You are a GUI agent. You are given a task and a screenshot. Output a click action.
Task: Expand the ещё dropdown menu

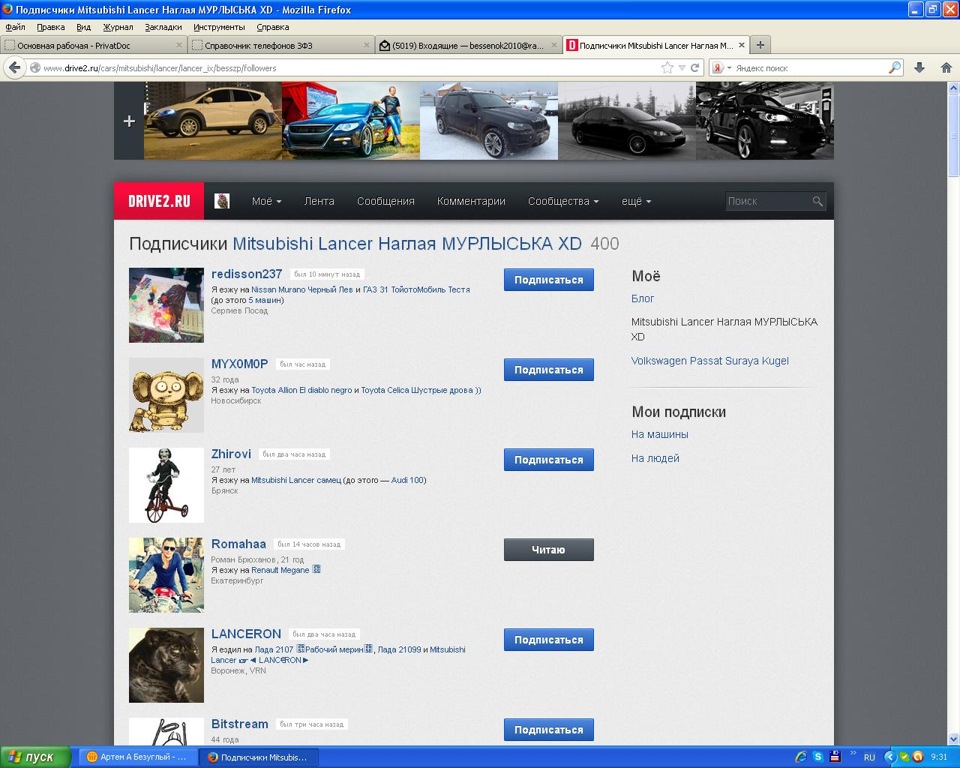636,201
